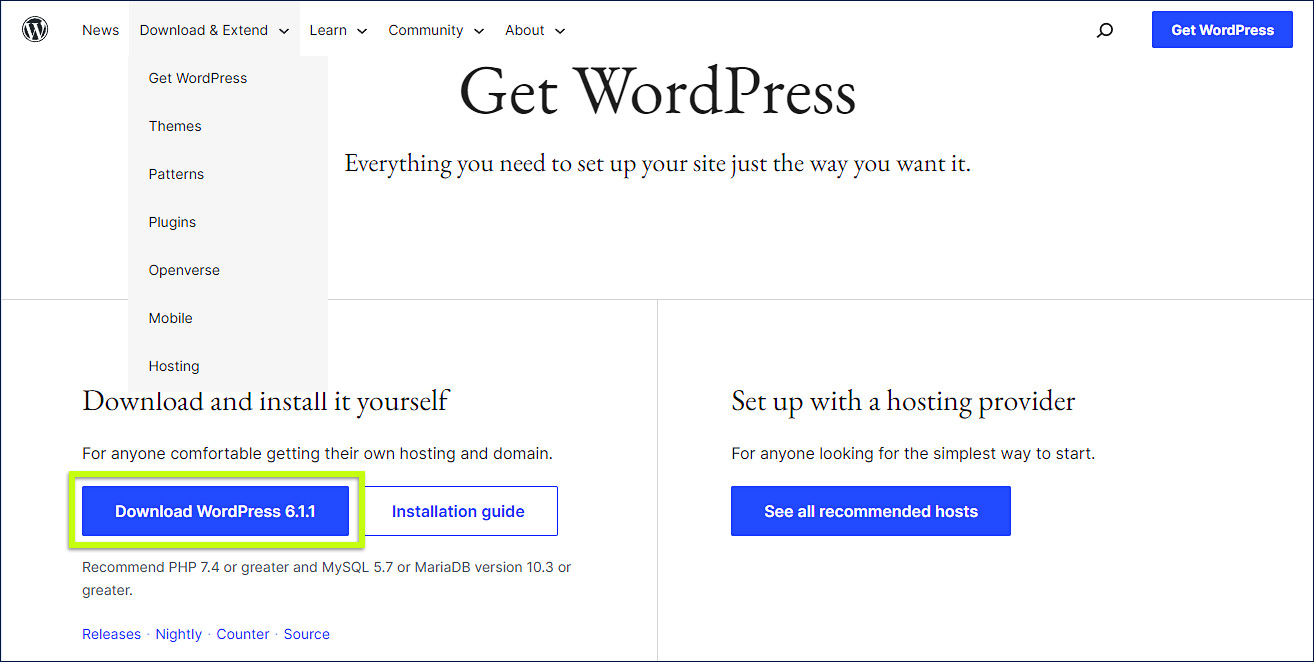Select Themes in the submenu
The width and height of the screenshot is (1314, 662).
pyautogui.click(x=175, y=126)
